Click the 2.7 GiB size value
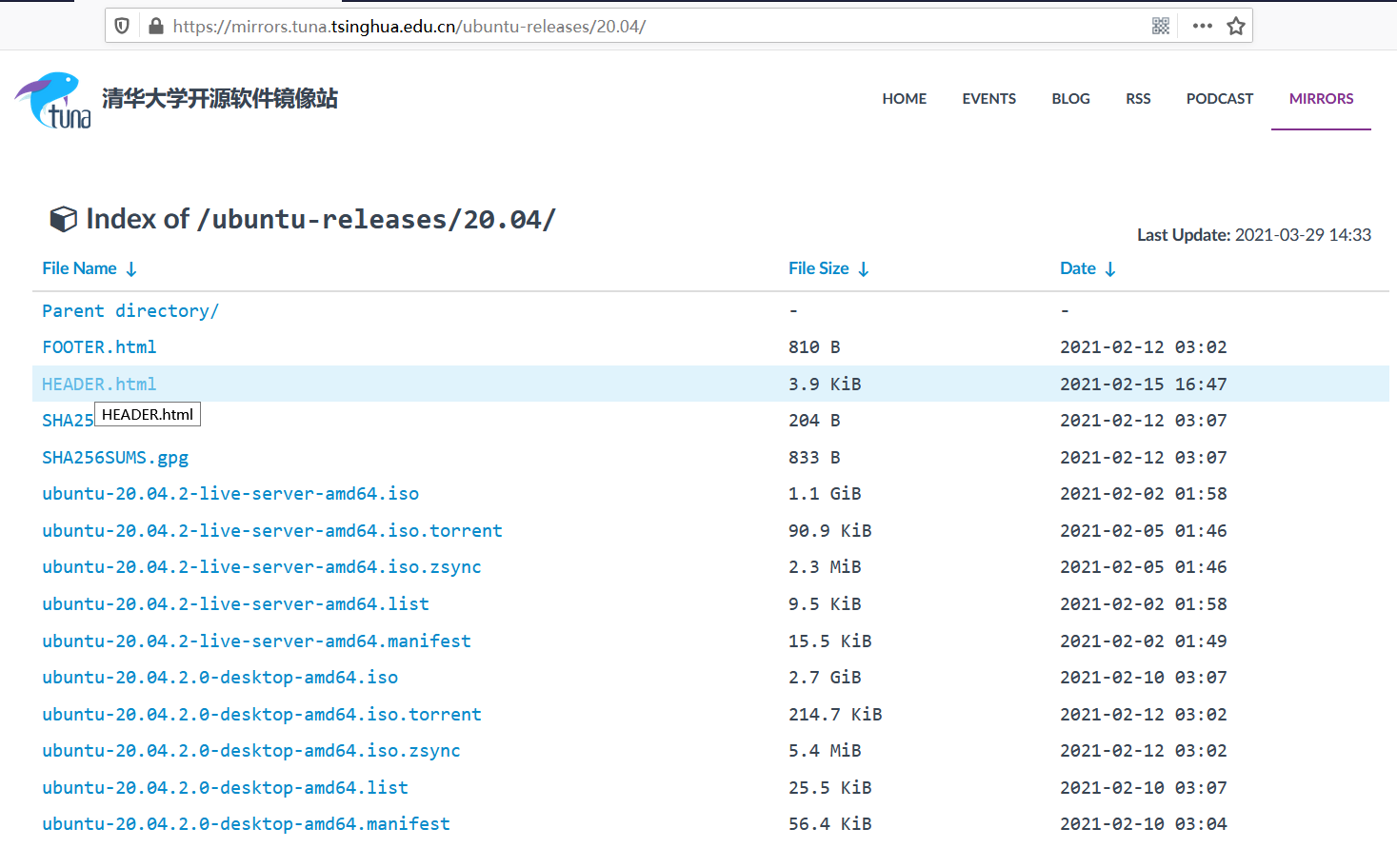The height and width of the screenshot is (868, 1397). tap(825, 678)
